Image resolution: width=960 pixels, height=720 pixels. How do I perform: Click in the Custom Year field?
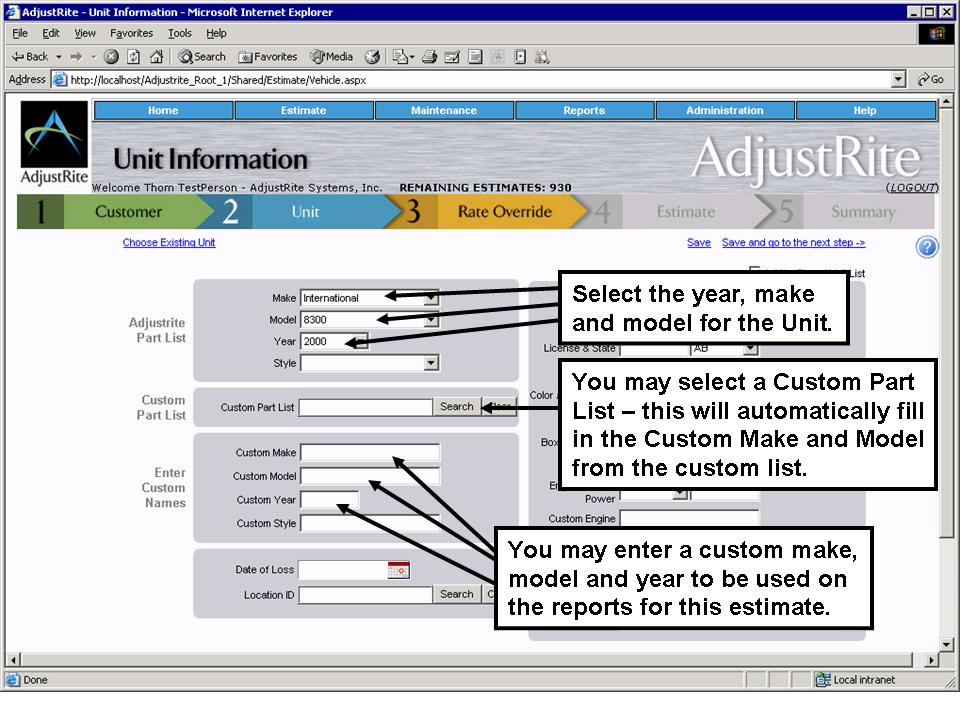[x=329, y=500]
